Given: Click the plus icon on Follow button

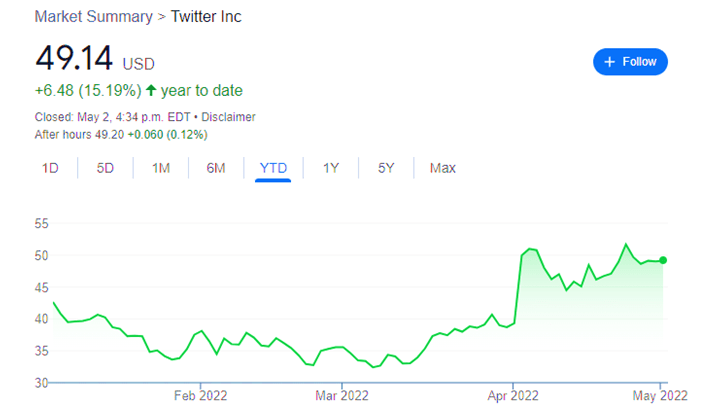Looking at the screenshot, I should 609,62.
